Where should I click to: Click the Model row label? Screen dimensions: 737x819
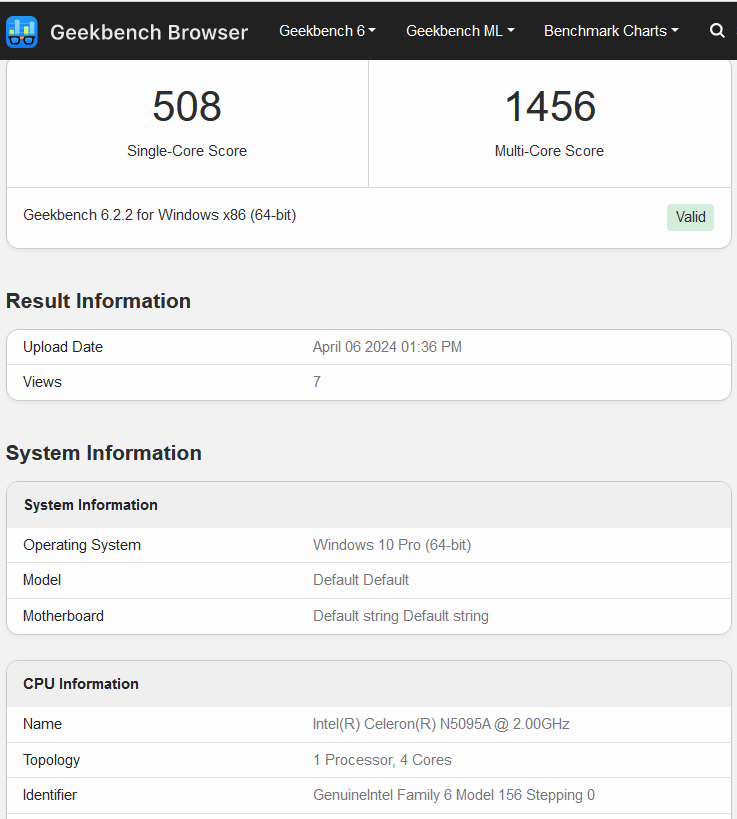[42, 580]
